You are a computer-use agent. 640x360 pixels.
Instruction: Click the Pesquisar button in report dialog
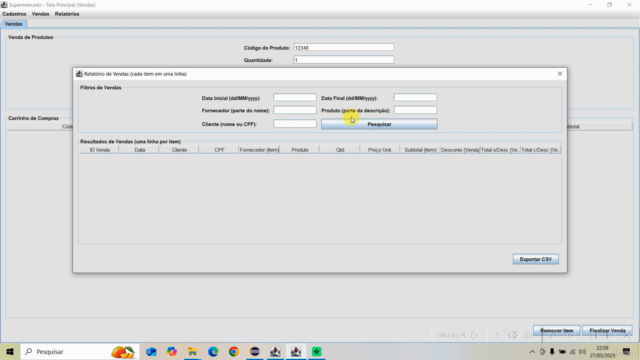(379, 124)
